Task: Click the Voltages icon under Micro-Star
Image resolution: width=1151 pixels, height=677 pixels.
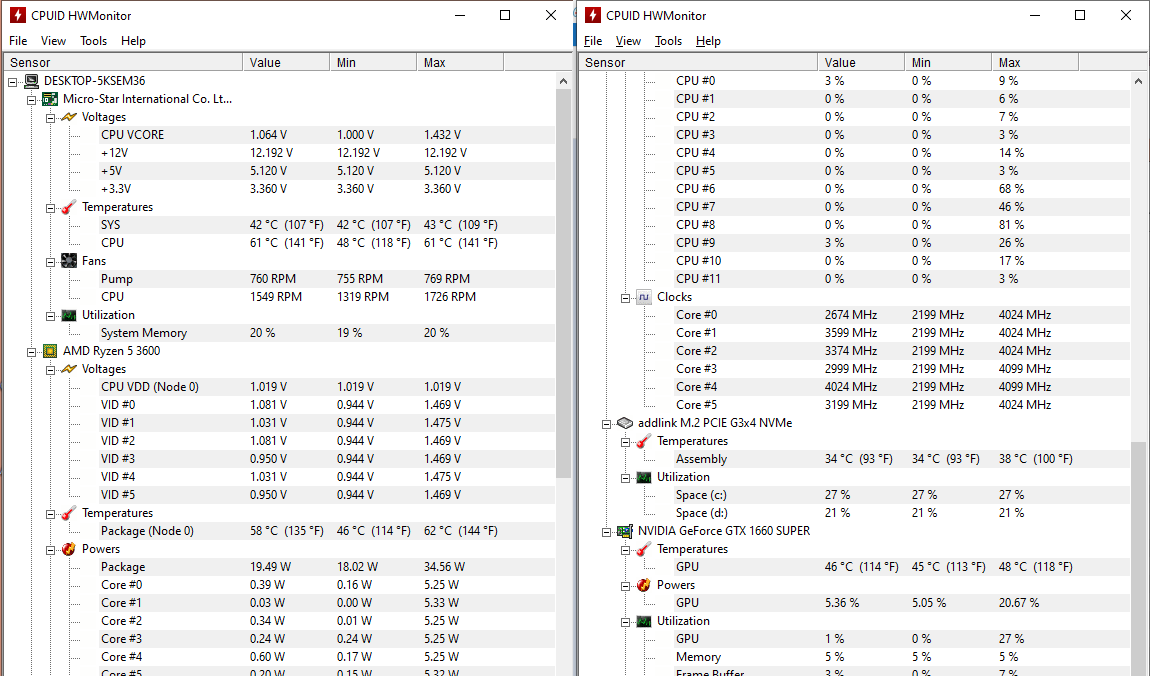Action: click(x=69, y=117)
